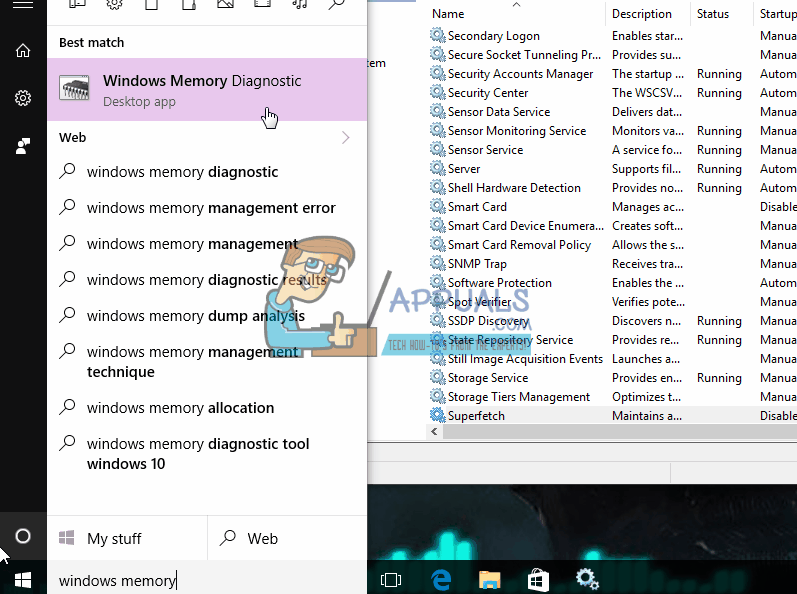The image size is (797, 594).
Task: Select 'Smart Card Removal Policy' service
Action: (612, 244)
